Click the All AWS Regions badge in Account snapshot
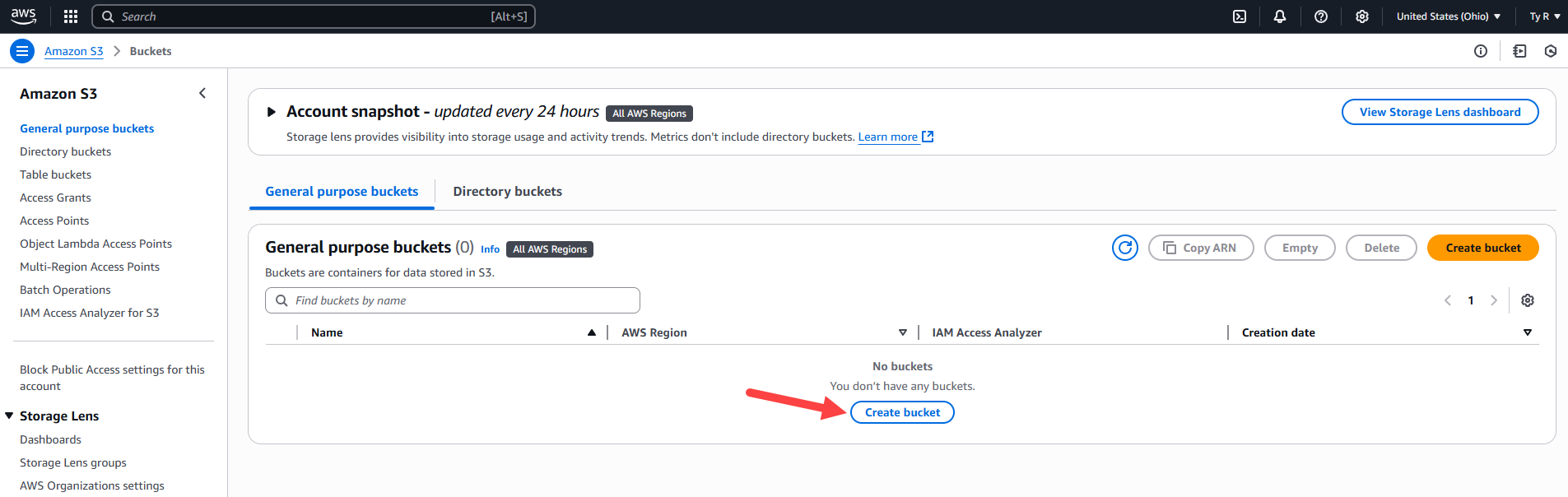This screenshot has height=497, width=1568. pos(649,114)
